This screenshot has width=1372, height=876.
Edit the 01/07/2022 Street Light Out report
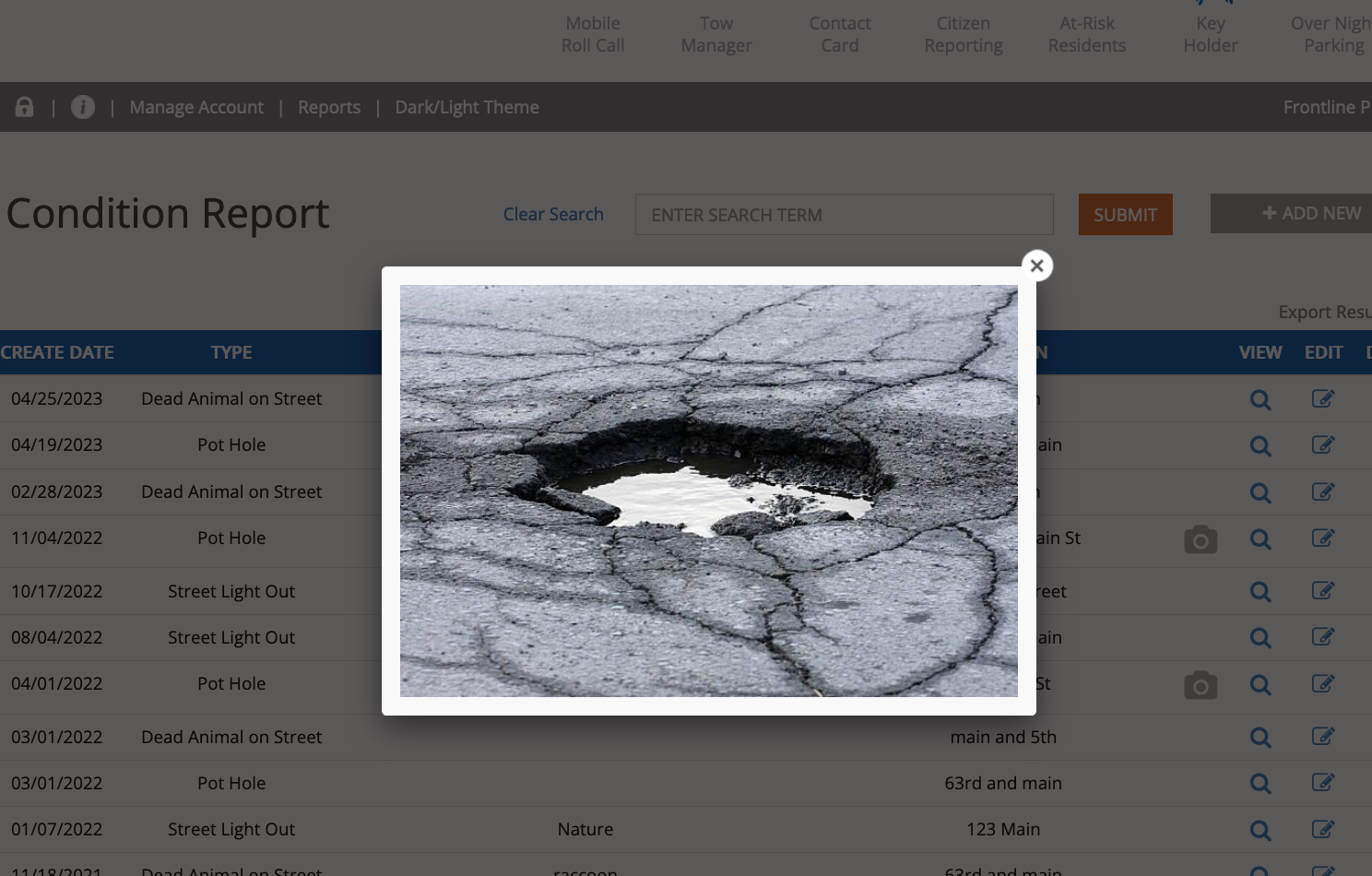[x=1322, y=830]
